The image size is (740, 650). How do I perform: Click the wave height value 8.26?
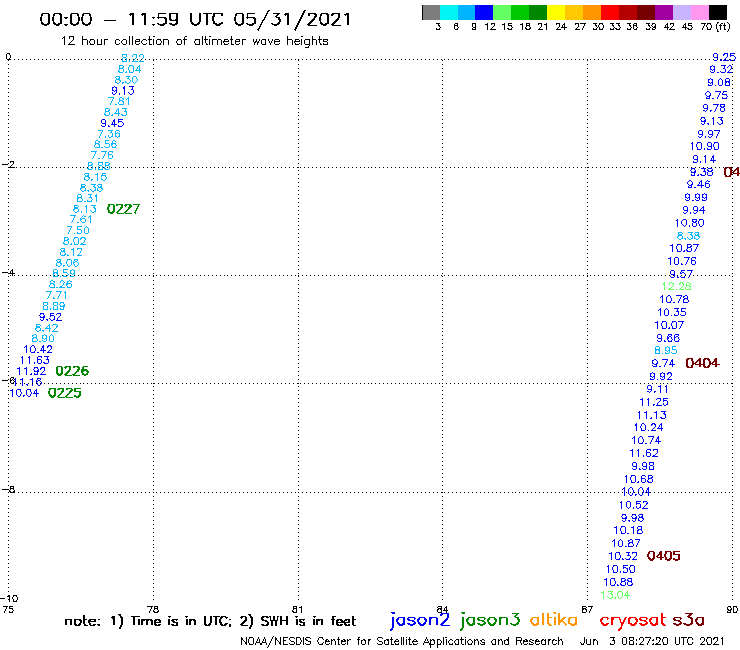[x=60, y=284]
